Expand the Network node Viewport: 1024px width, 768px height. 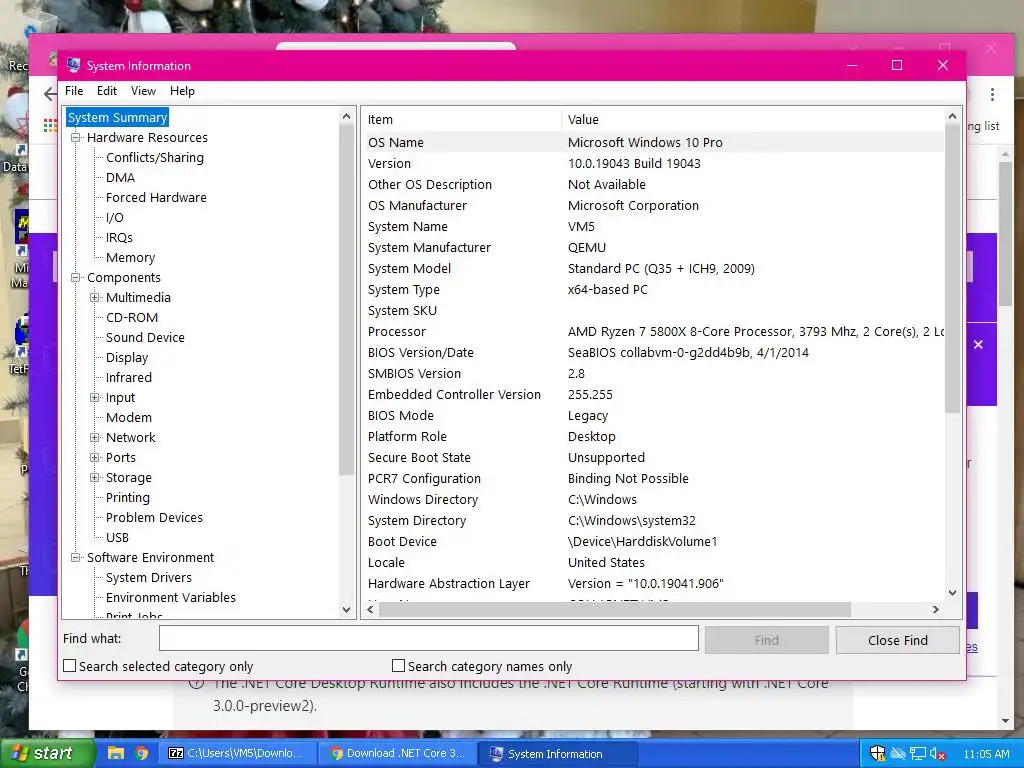point(95,437)
